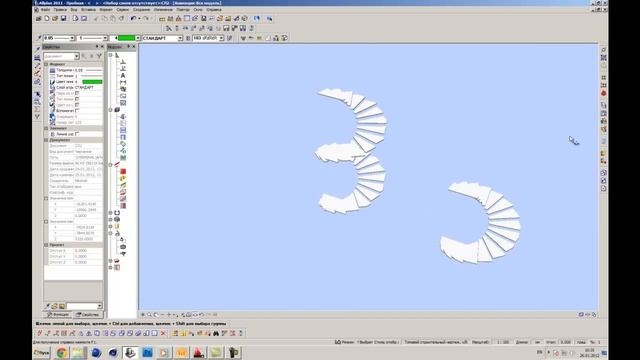
Task: Toggle the 'Цвет из с' checkbox
Action: pyautogui.click(x=77, y=105)
